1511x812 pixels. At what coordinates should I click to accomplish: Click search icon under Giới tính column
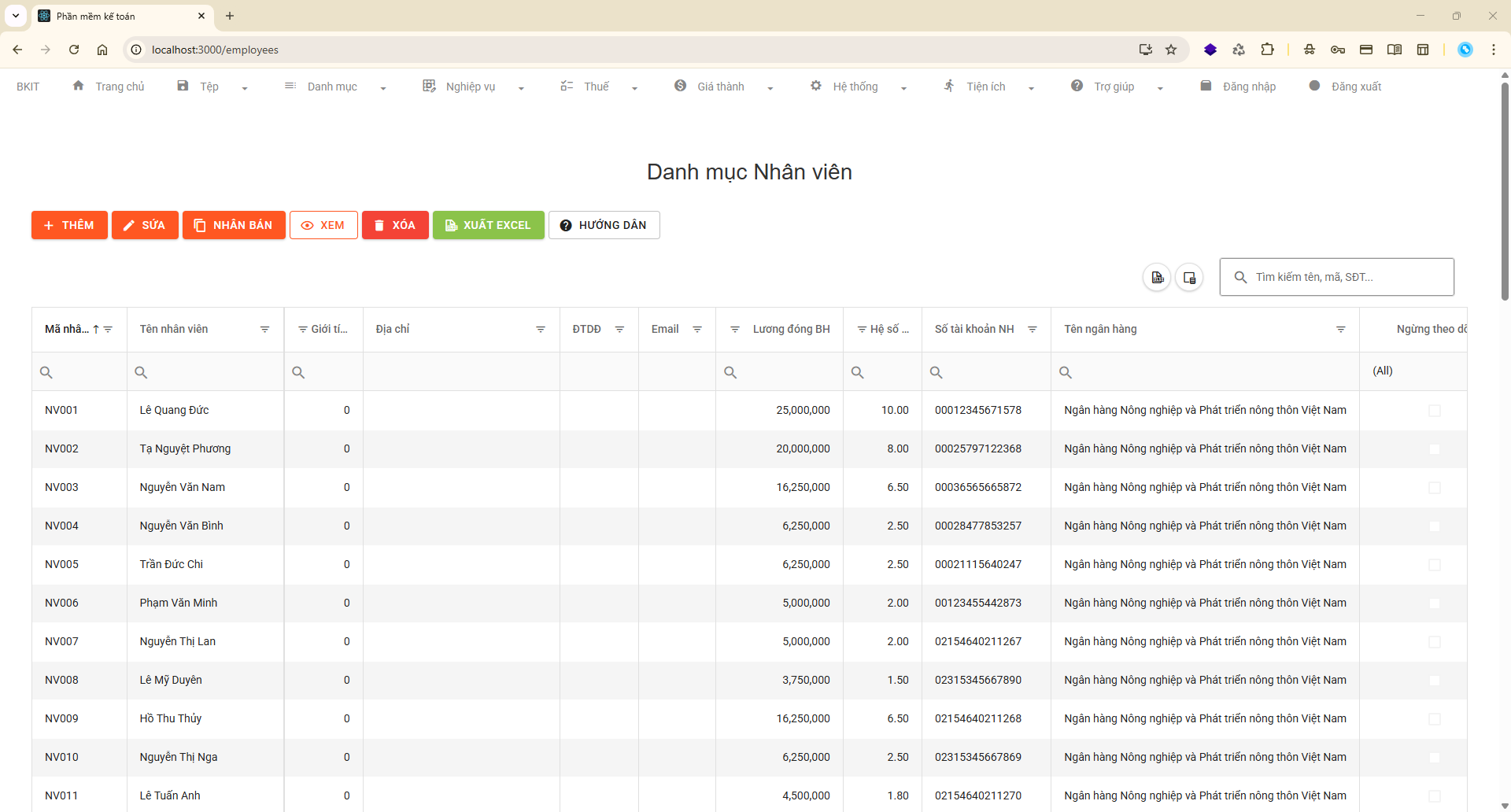point(298,372)
